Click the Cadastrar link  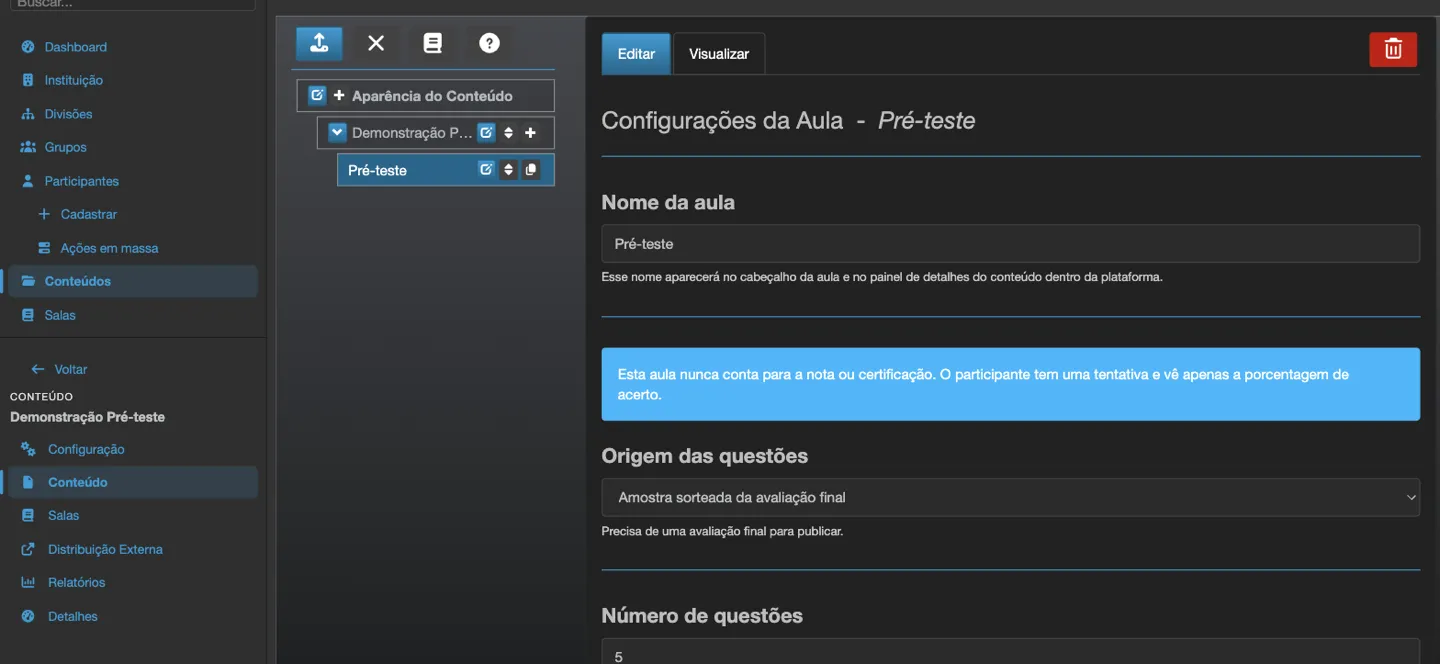pyautogui.click(x=89, y=214)
